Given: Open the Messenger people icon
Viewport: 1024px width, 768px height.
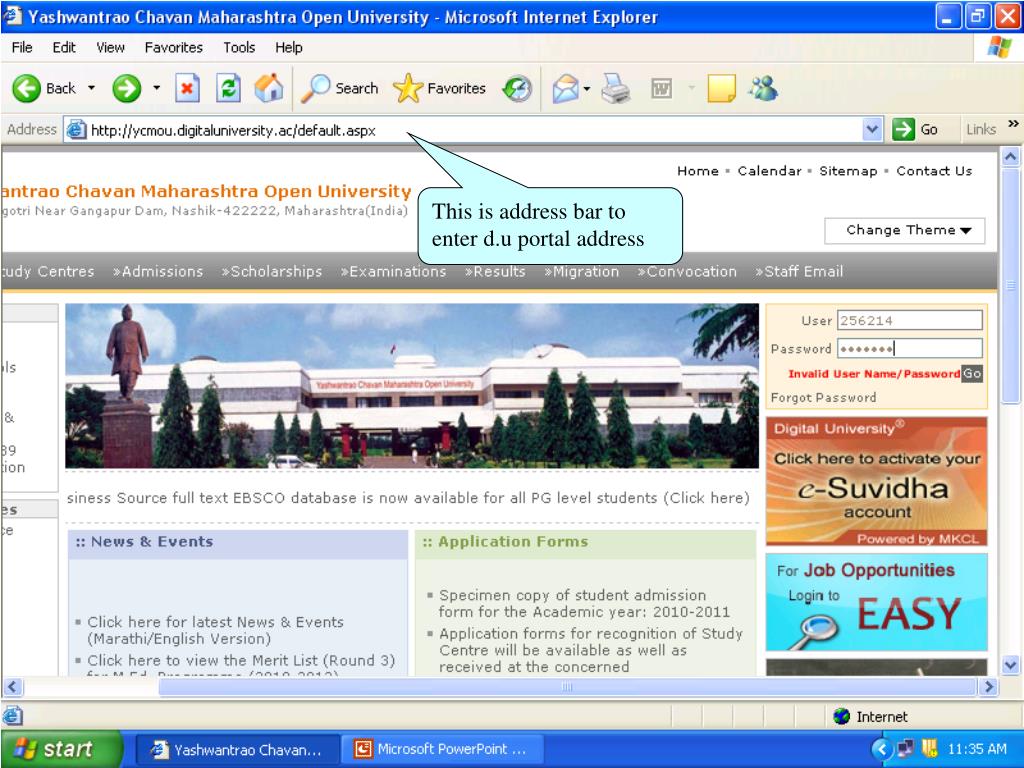Looking at the screenshot, I should pos(763,88).
